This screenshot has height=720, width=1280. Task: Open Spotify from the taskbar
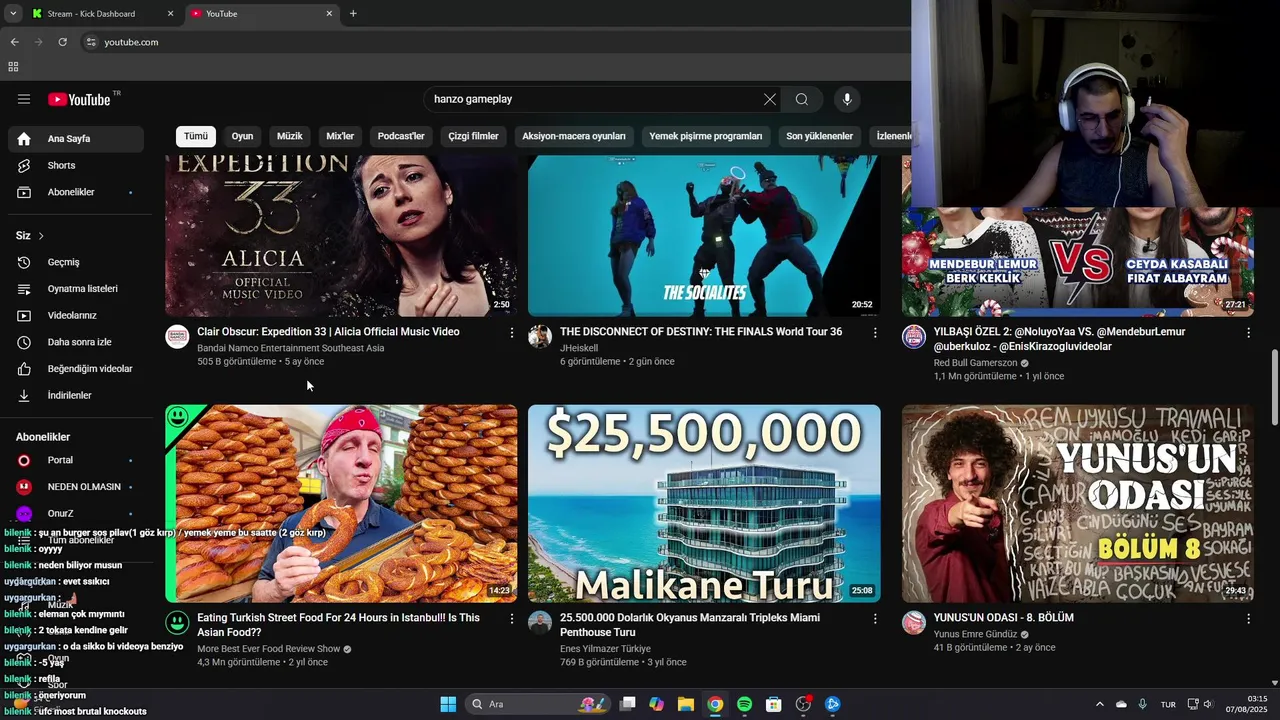pos(744,704)
